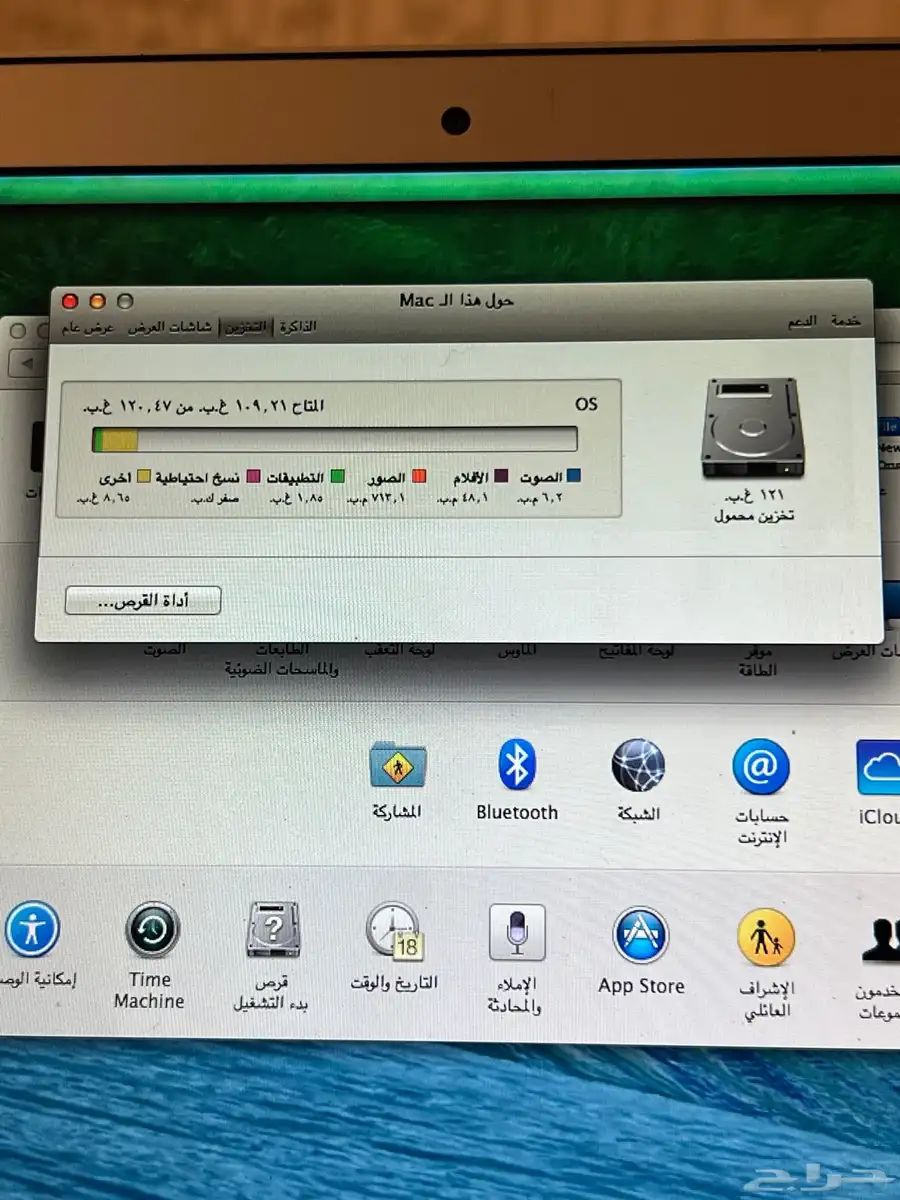Viewport: 900px width, 1200px height.
Task: Switch to the Storage (التخزين) tab
Action: point(246,327)
